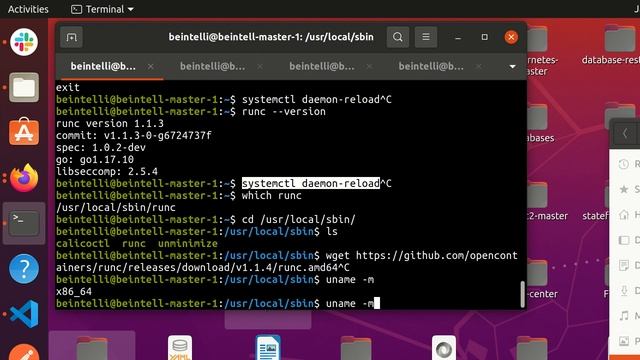Viewport: 640px width, 360px height.
Task: Close the first terminal tab
Action: pyautogui.click(x=151, y=67)
